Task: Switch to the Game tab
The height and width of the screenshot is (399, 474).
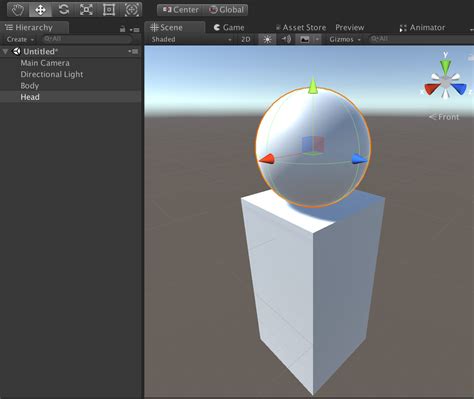Action: [229, 28]
